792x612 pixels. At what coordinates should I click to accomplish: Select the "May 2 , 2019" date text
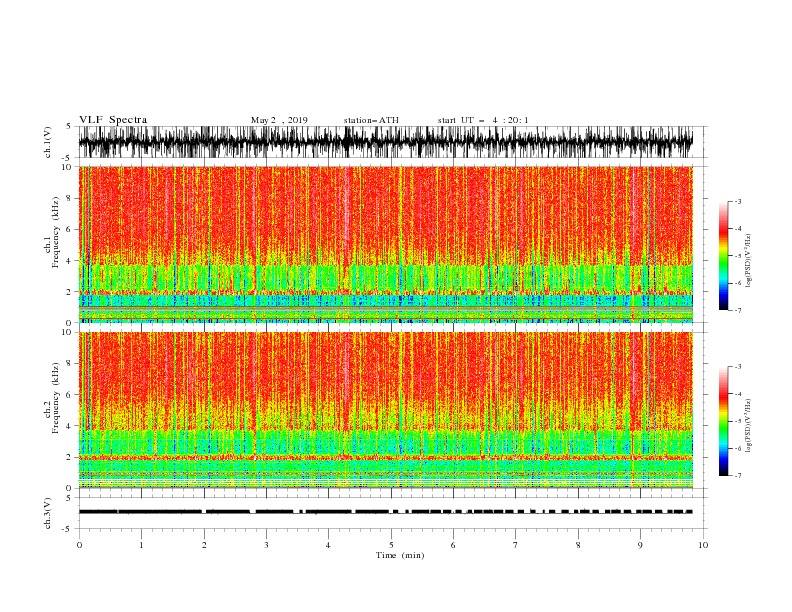(279, 120)
